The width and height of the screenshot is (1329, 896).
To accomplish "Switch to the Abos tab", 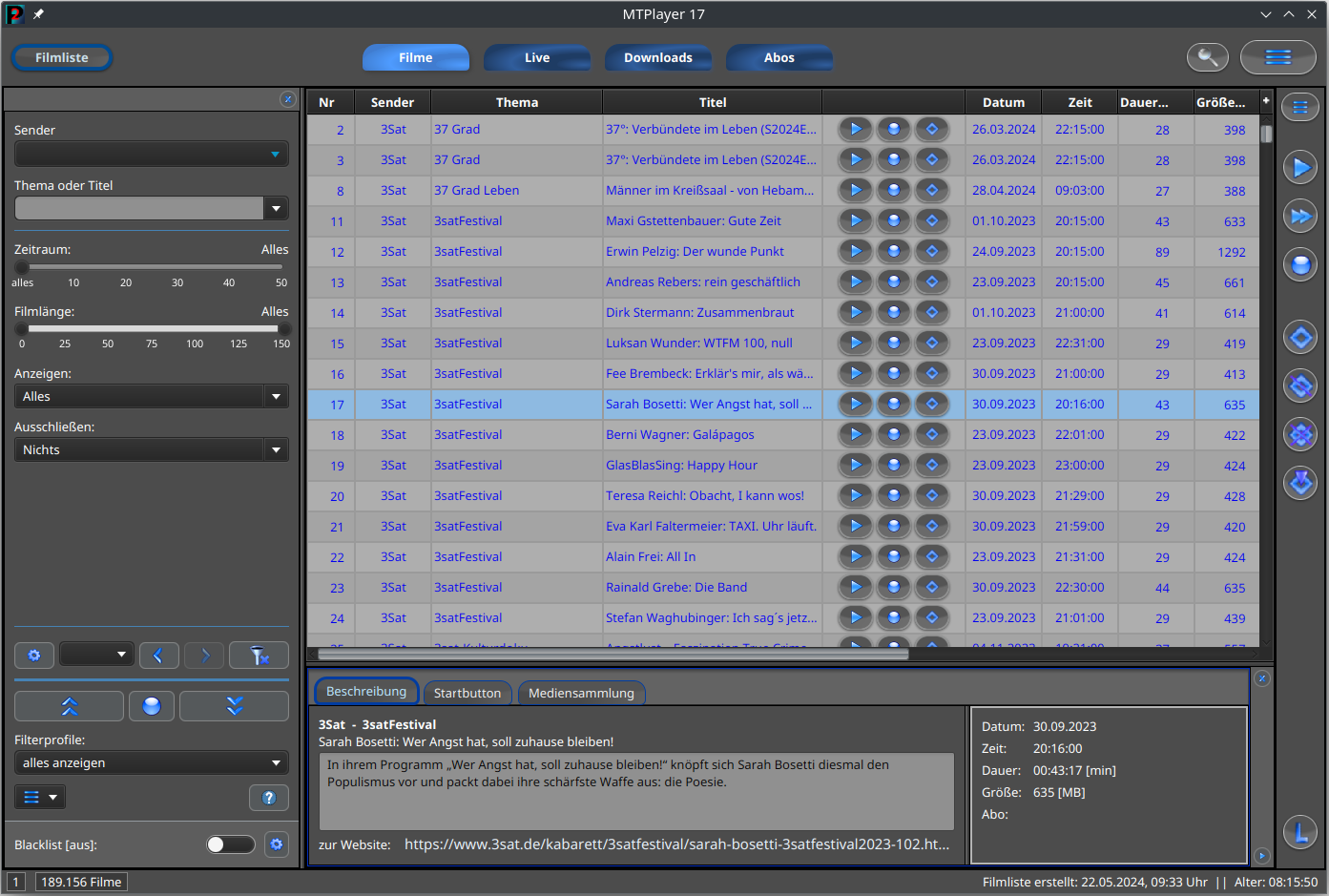I will (x=779, y=57).
